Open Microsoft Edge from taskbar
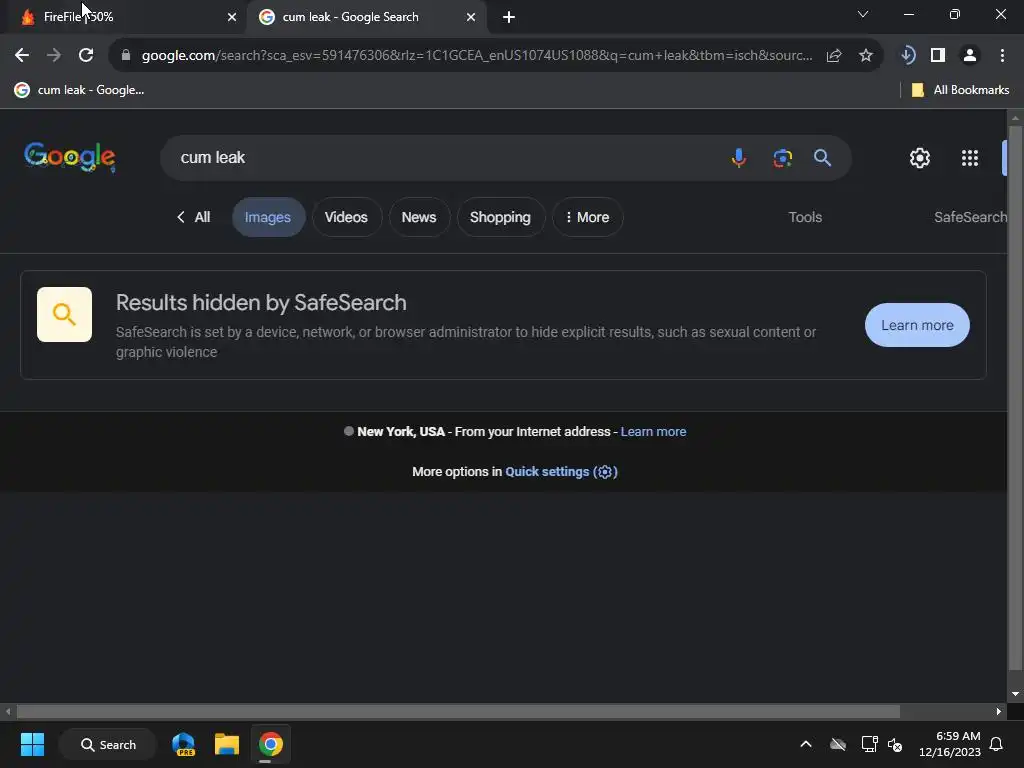Image resolution: width=1024 pixels, height=768 pixels. [x=184, y=744]
